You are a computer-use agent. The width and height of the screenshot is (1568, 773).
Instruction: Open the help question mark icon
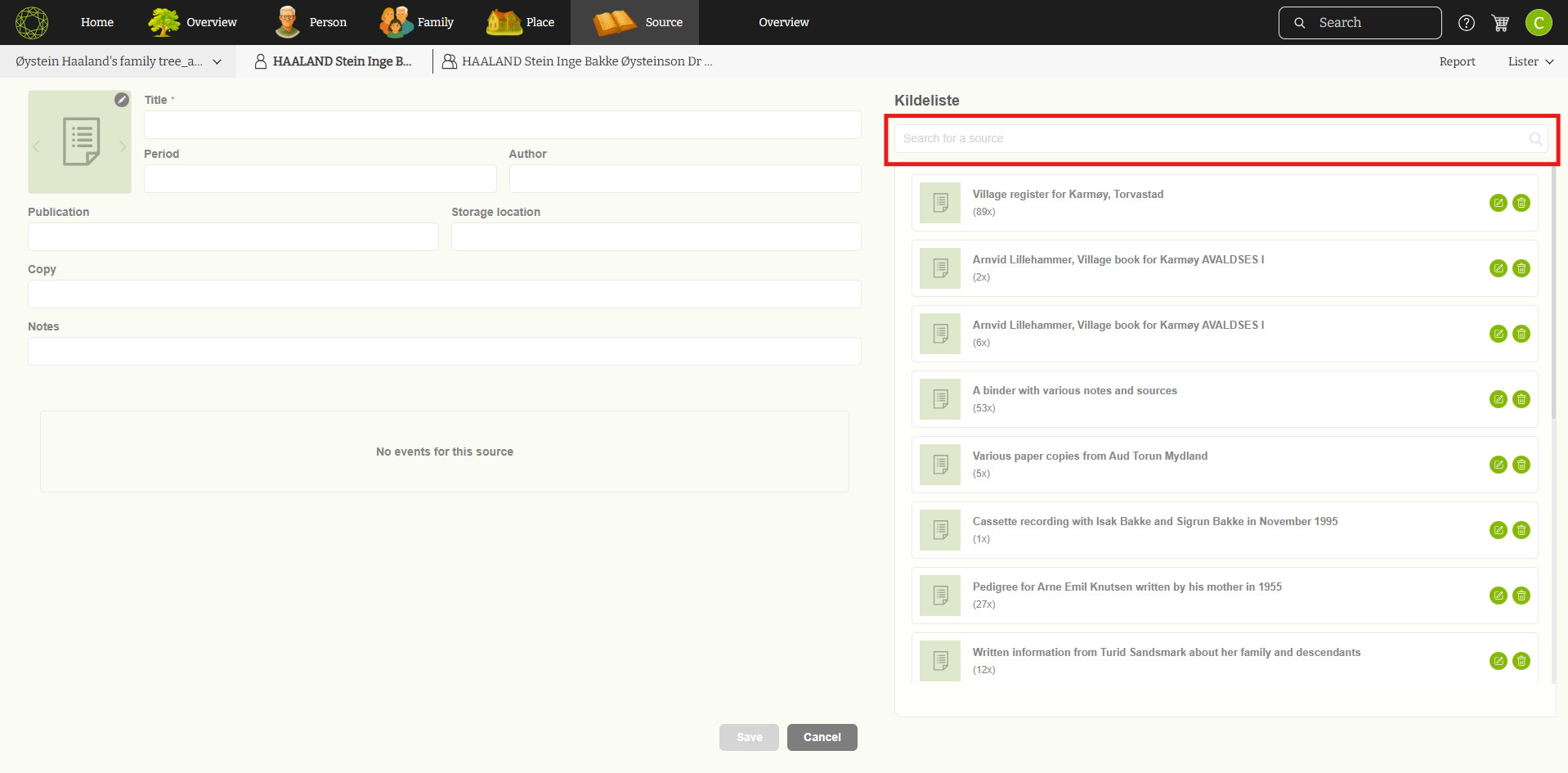[1467, 23]
